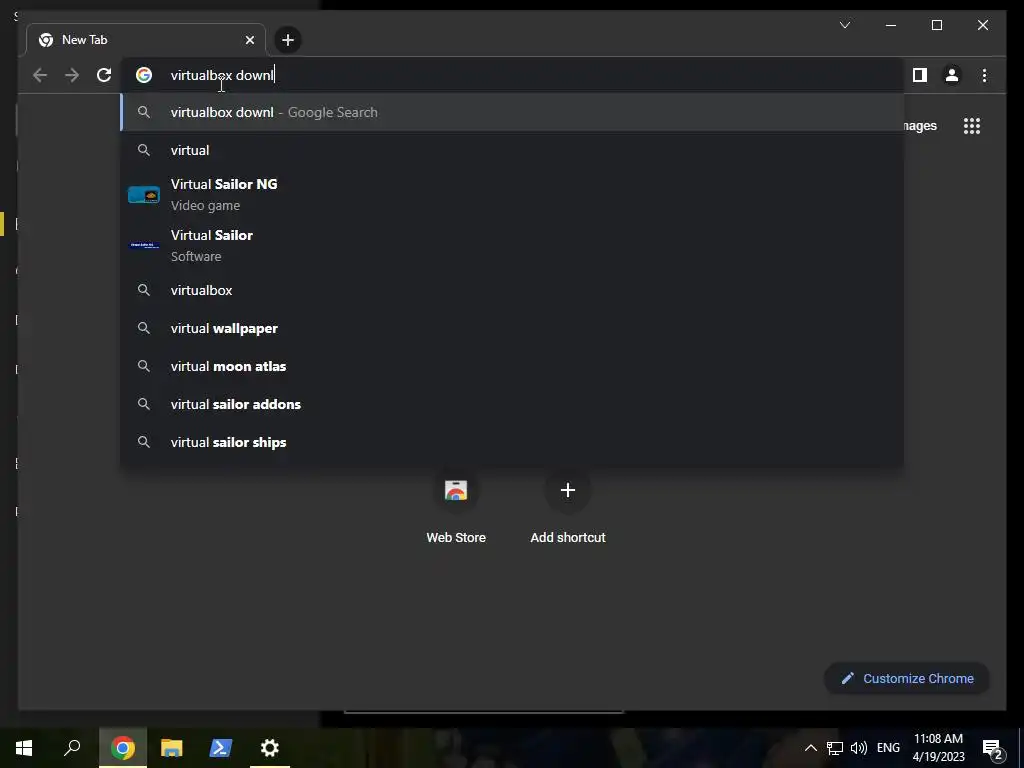1024x768 pixels.
Task: Choose Virtual Sailor NG video game suggestion
Action: tap(512, 195)
